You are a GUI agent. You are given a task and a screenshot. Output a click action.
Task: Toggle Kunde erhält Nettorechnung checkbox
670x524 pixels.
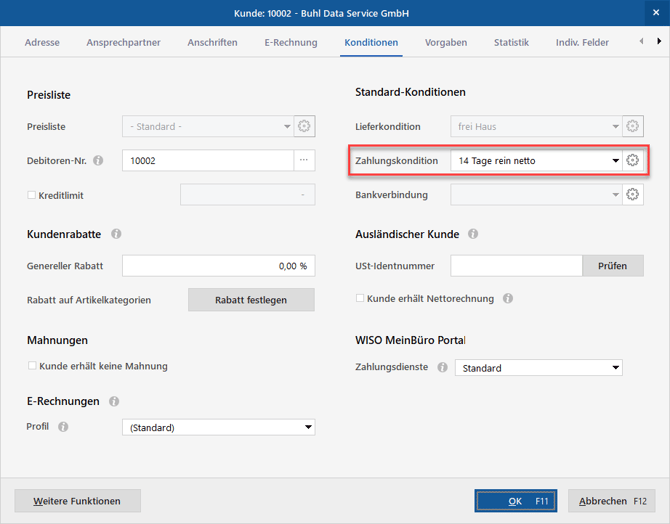361,298
